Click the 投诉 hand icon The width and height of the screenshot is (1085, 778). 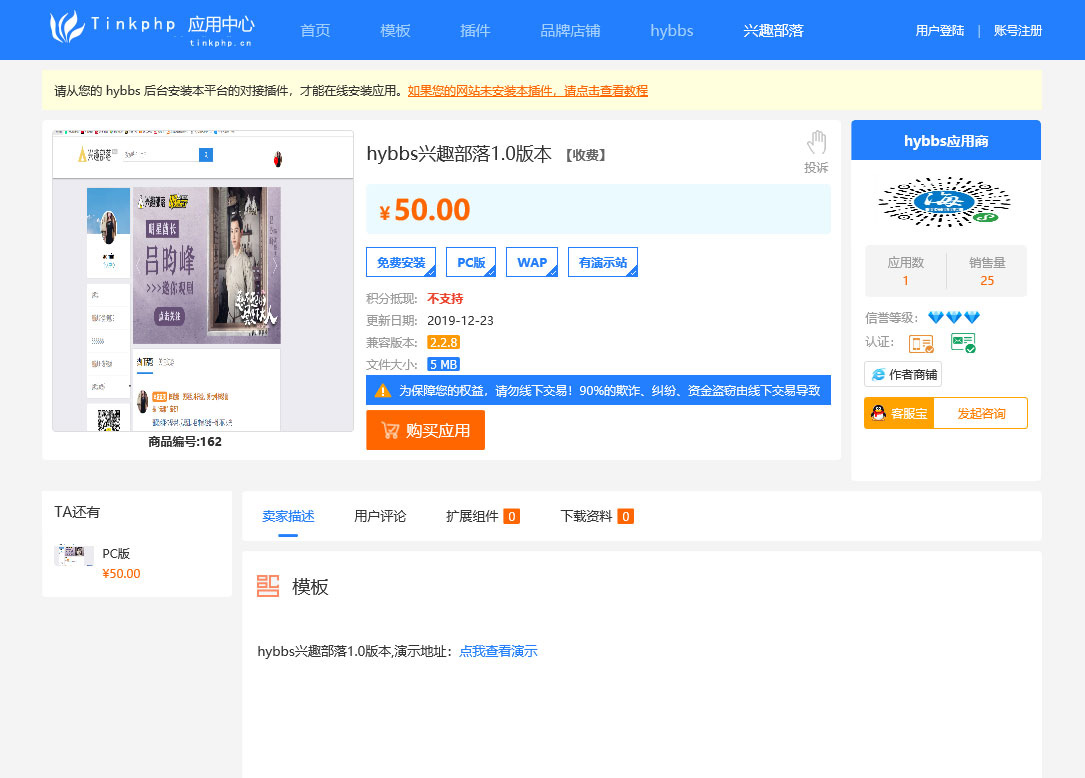click(817, 143)
